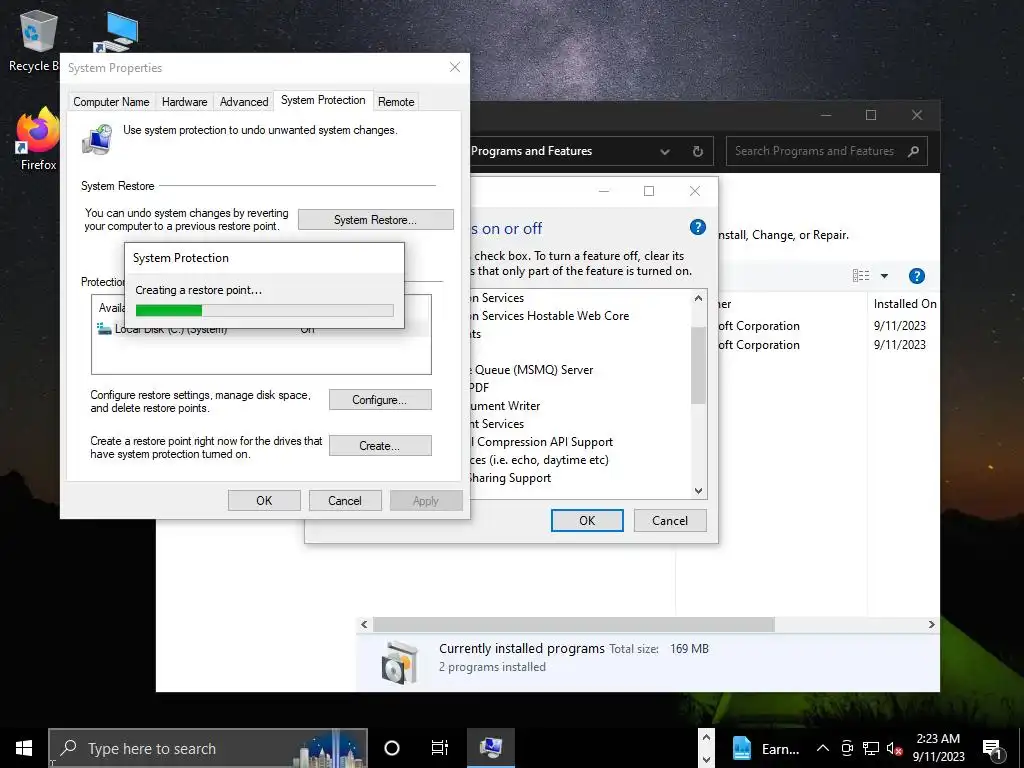Click Cancel in Windows Features dialog
The image size is (1024, 768).
(670, 520)
